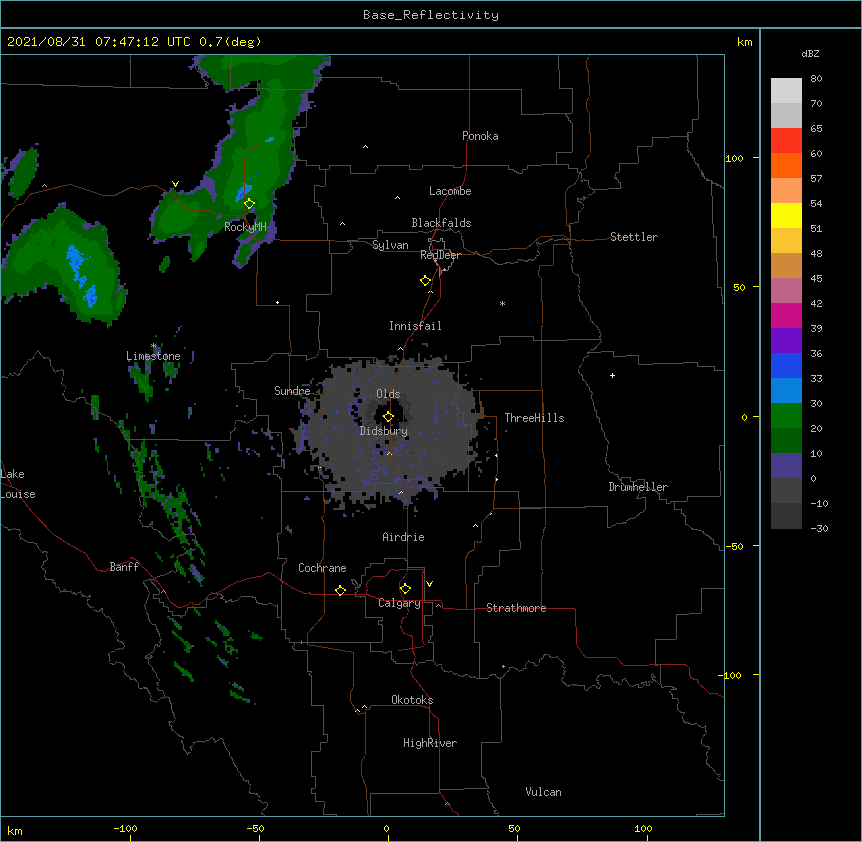862x842 pixels.
Task: Click the Airdrie city label
Action: click(x=404, y=537)
